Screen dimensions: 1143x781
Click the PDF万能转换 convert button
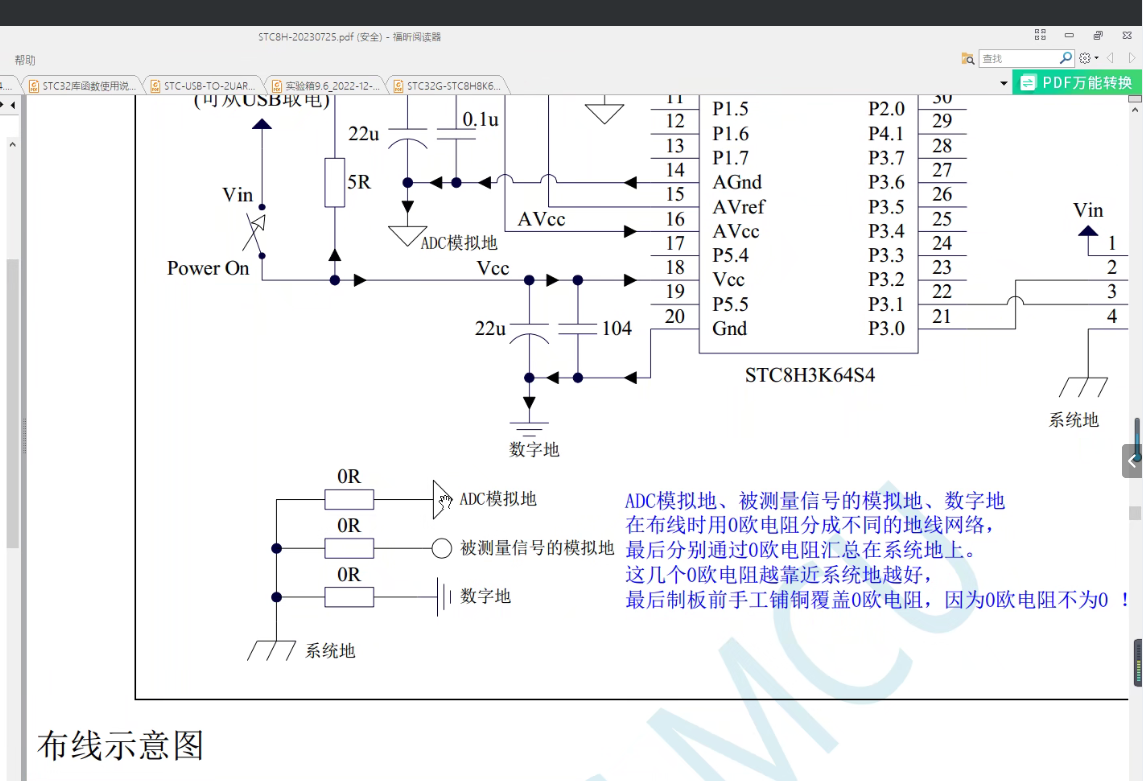click(x=1077, y=82)
